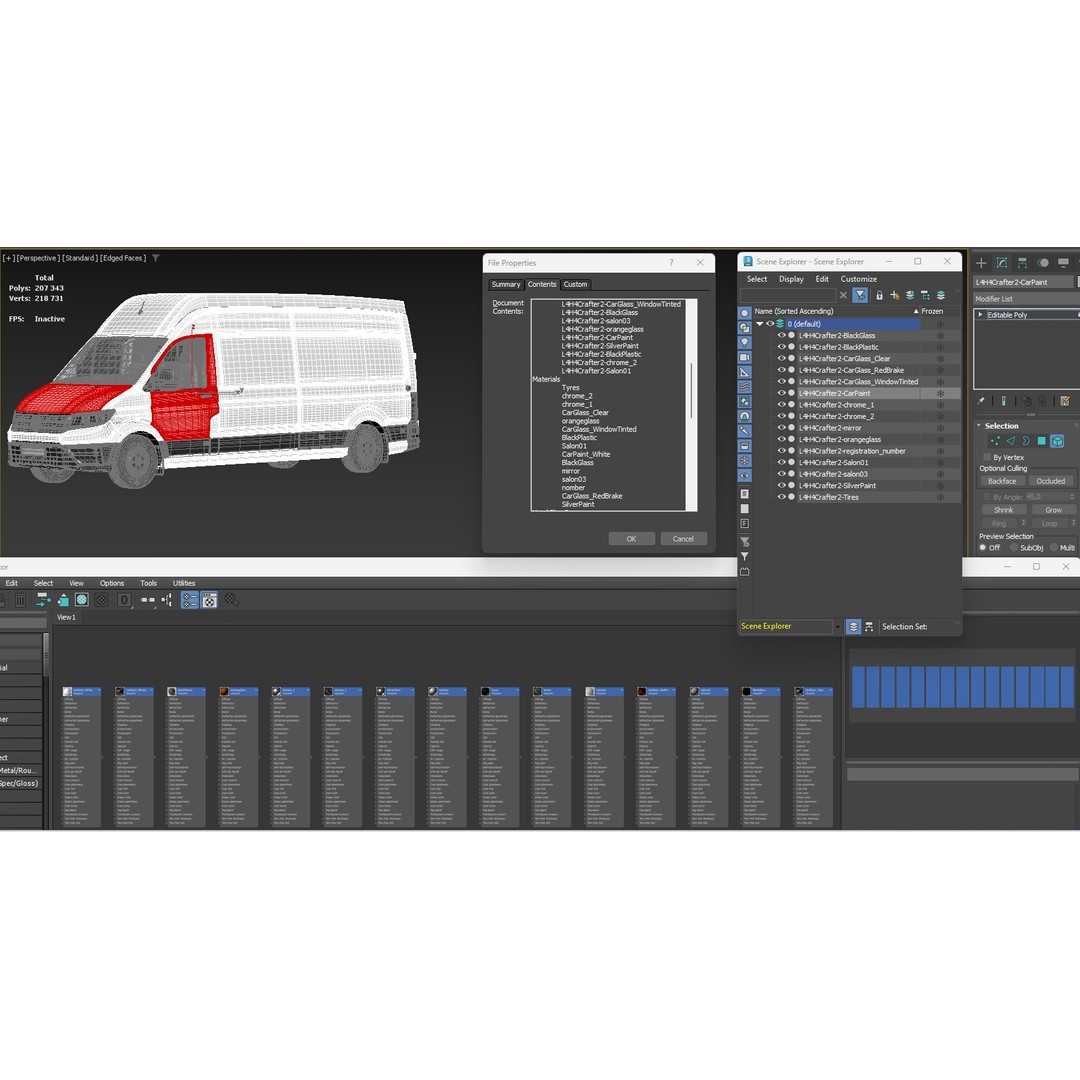Open the Modify tab icon in command panel
Image resolution: width=1080 pixels, height=1080 pixels.
[x=1002, y=262]
